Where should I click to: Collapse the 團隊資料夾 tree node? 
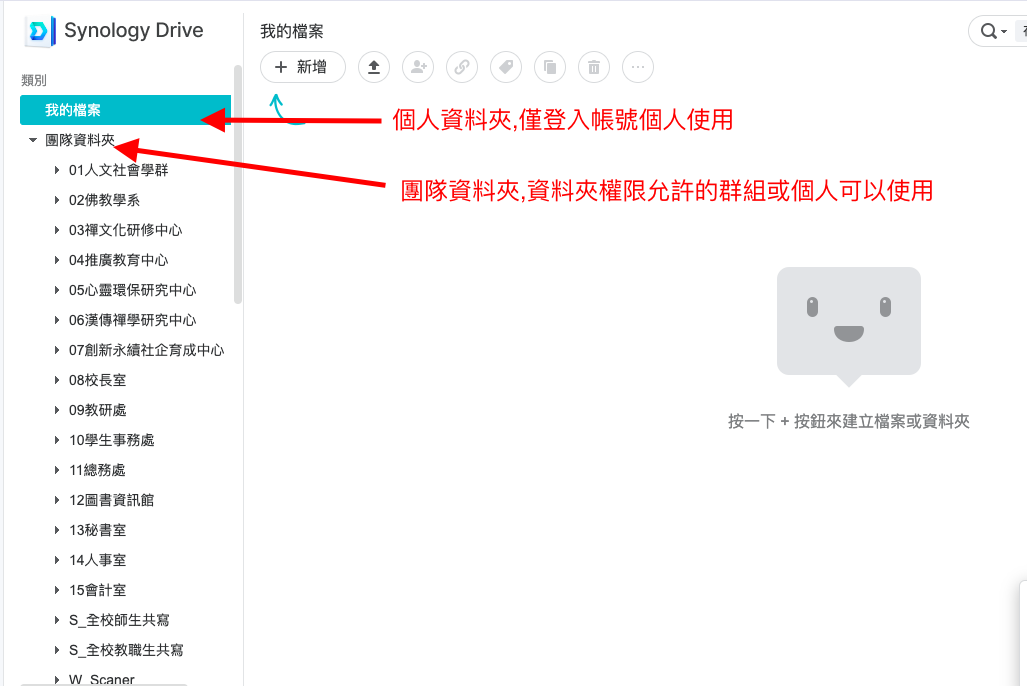coord(33,141)
